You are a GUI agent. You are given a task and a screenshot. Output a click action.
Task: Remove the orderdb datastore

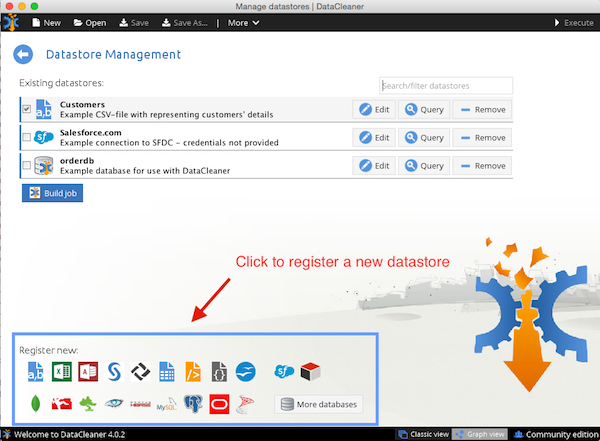point(482,166)
